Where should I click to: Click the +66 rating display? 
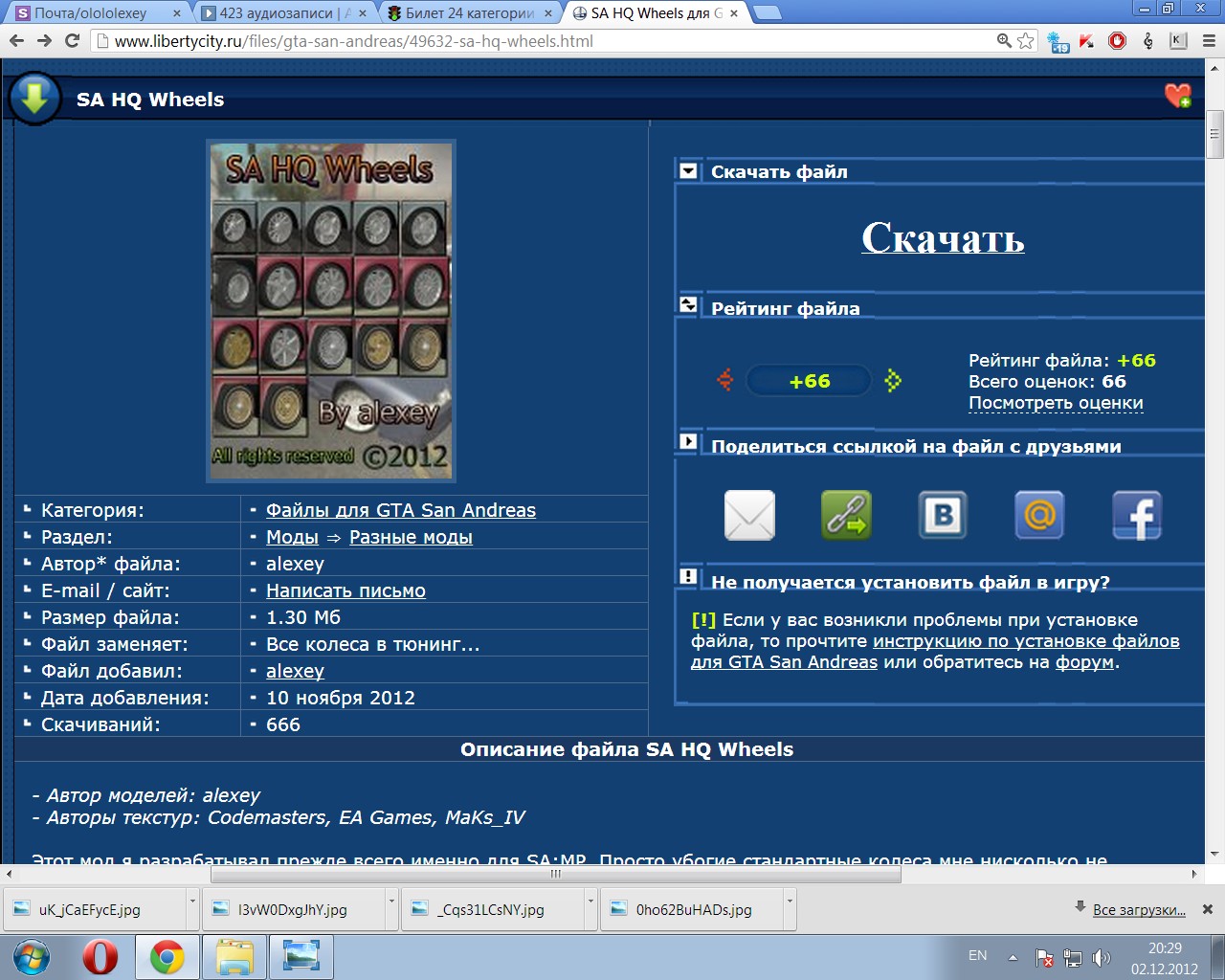[x=810, y=381]
